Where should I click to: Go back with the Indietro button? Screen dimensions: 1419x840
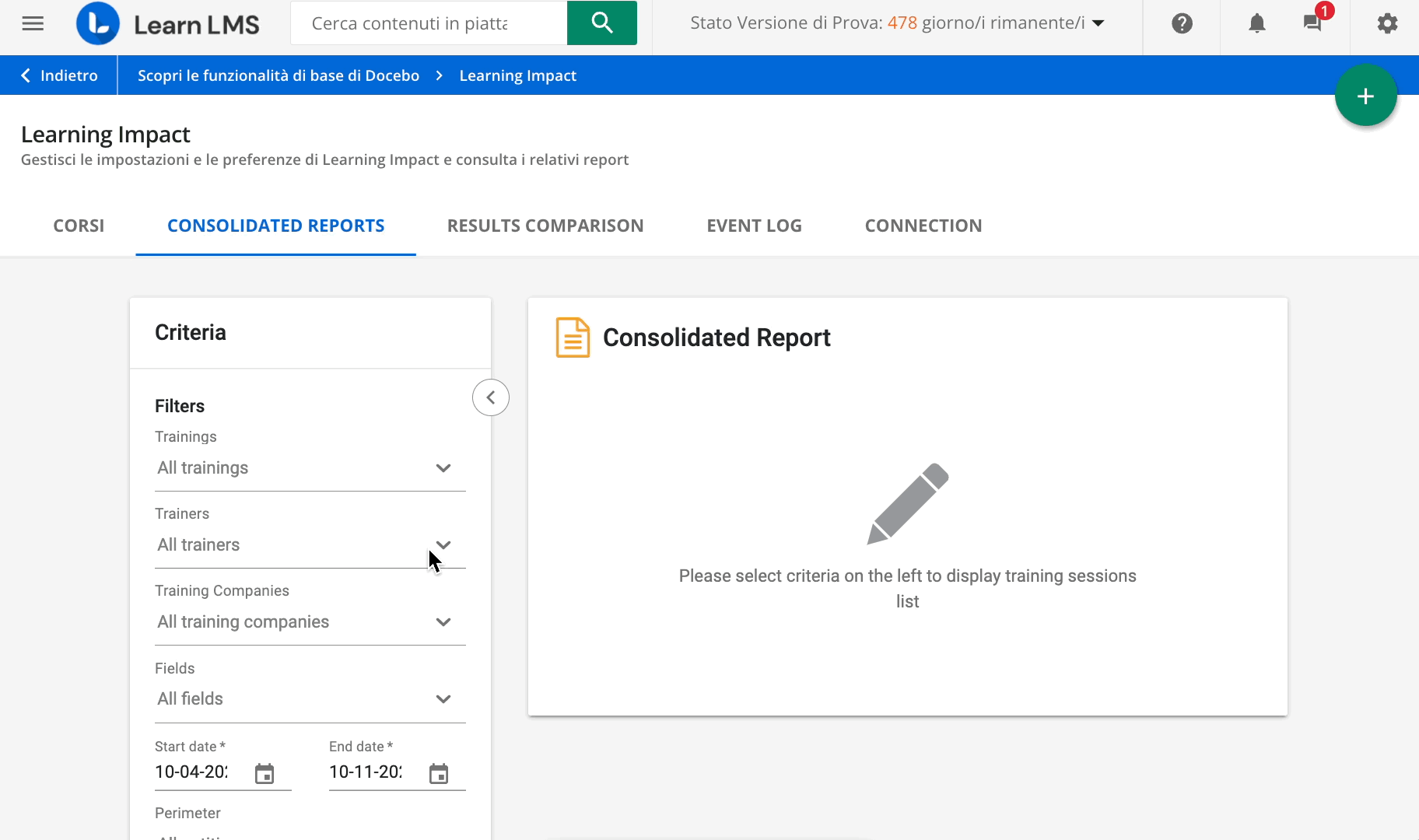coord(59,75)
